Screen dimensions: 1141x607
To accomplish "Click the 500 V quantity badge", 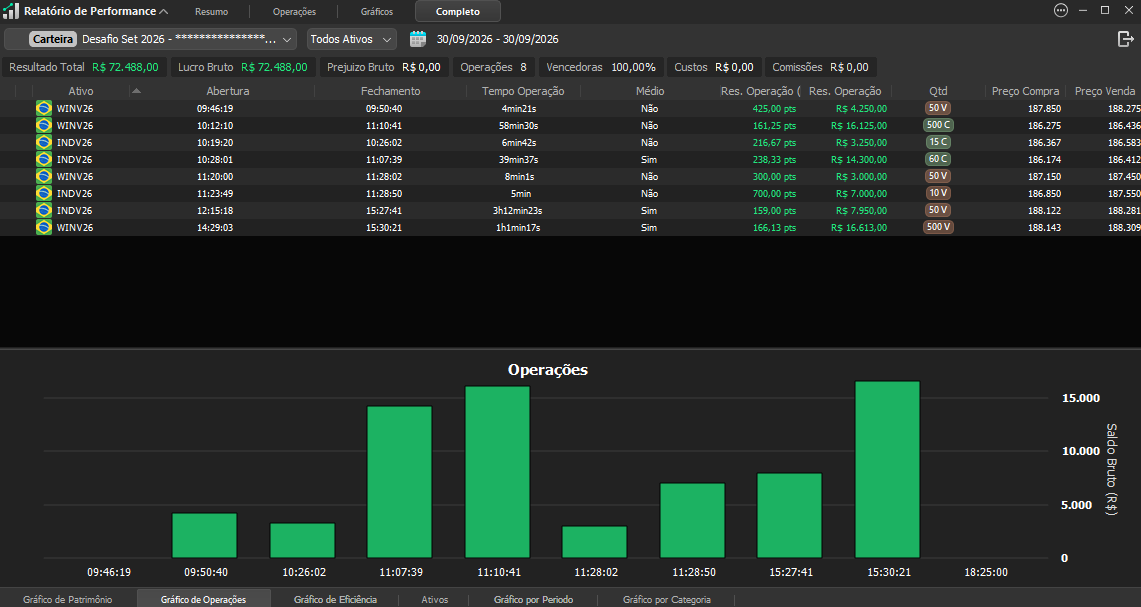I will pos(939,227).
